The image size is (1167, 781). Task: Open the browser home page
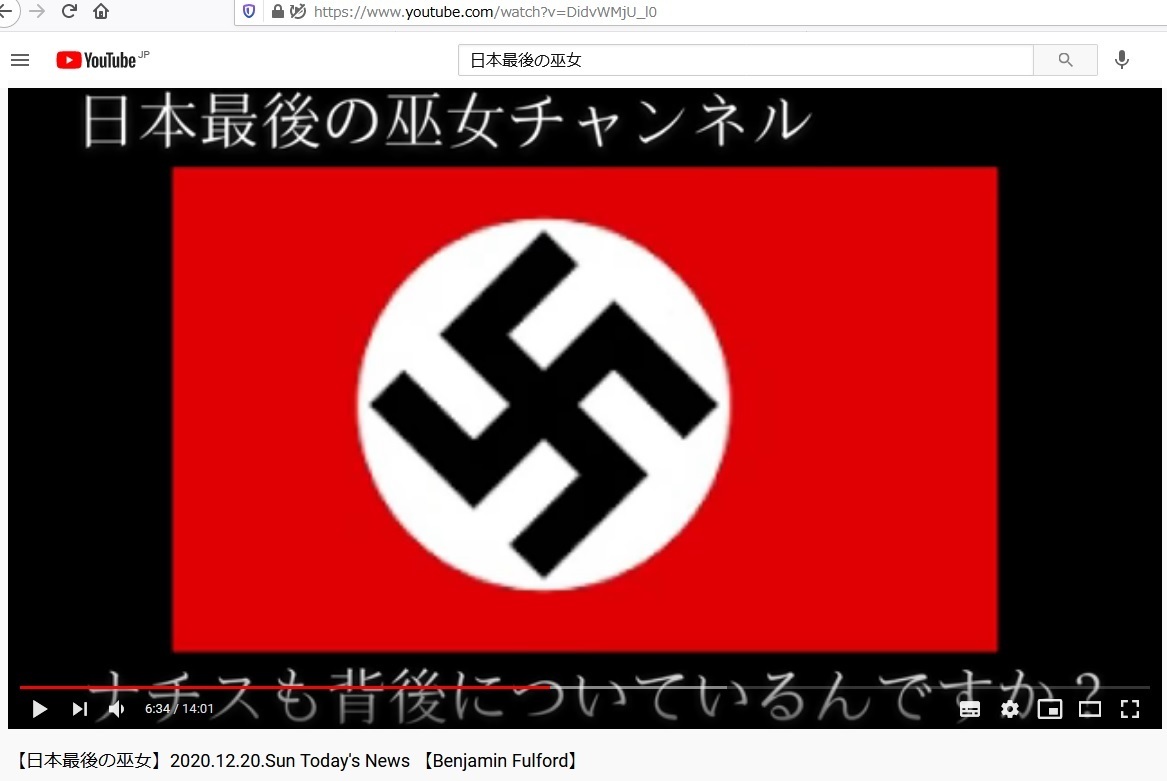coord(101,11)
